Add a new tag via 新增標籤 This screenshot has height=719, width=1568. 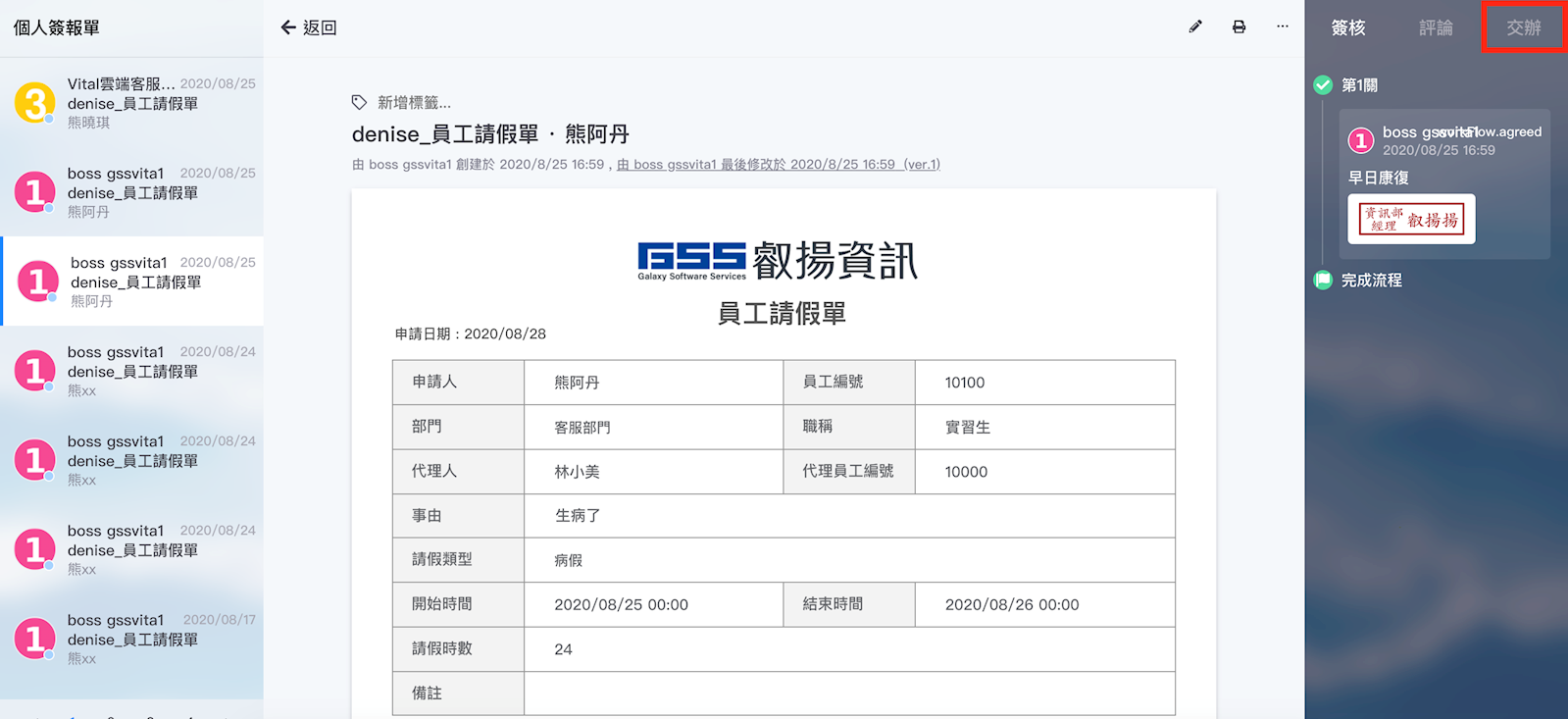tap(414, 103)
